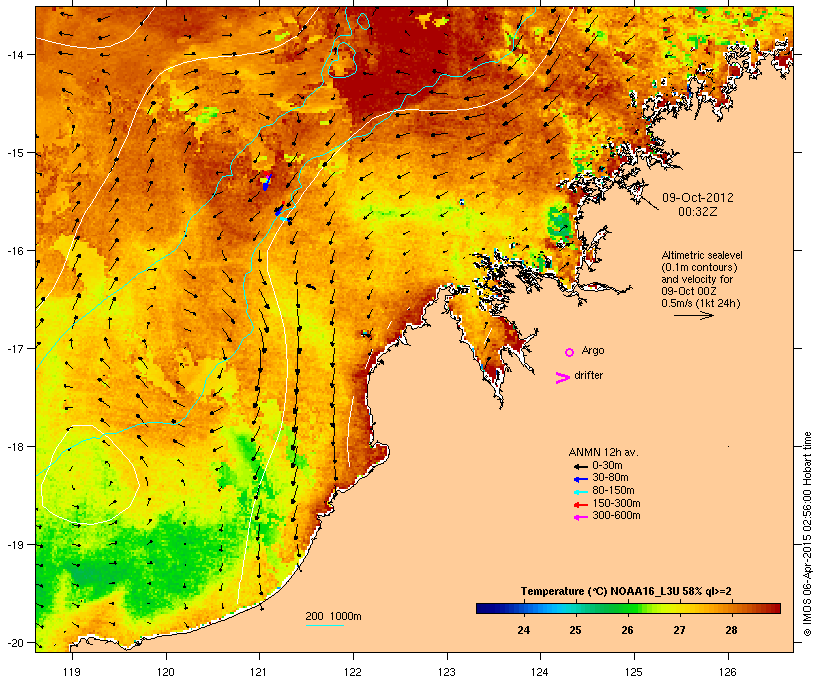Click latitude axis label -16
The width and height of the screenshot is (820, 680).
click(14, 251)
